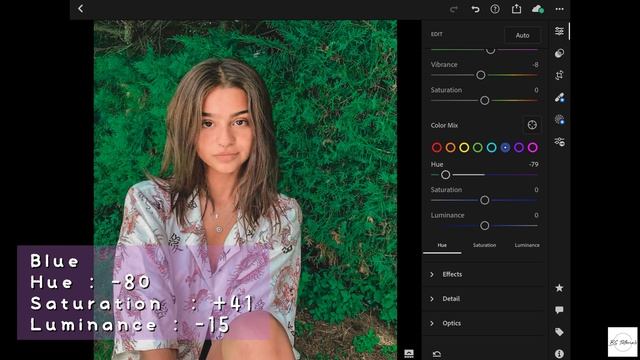Open the Edit sliders panel icon
The height and width of the screenshot is (360, 640).
[x=559, y=31]
